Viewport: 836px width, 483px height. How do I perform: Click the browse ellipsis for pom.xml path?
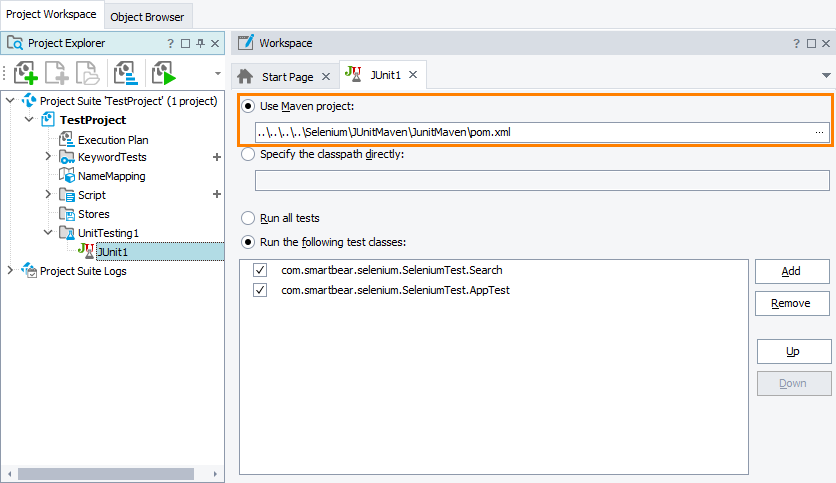tap(819, 132)
